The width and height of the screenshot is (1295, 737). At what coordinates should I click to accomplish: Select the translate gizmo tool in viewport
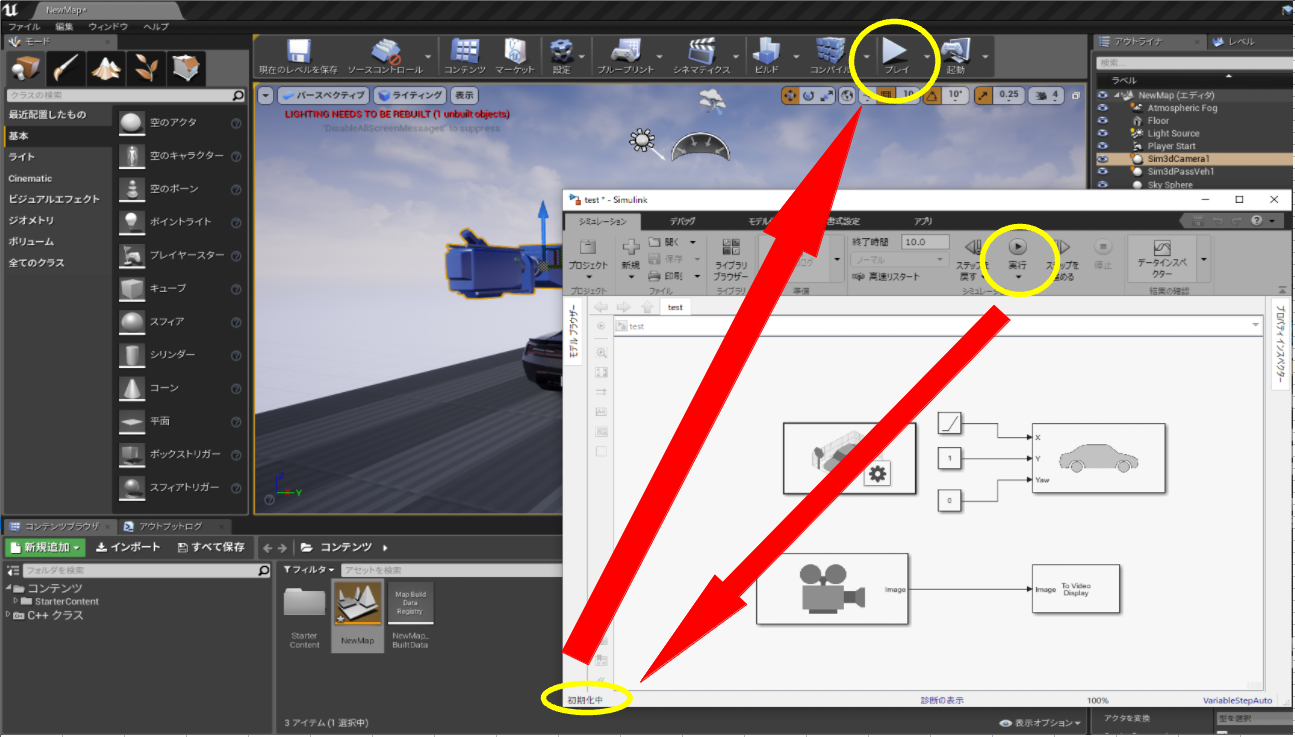pos(790,95)
